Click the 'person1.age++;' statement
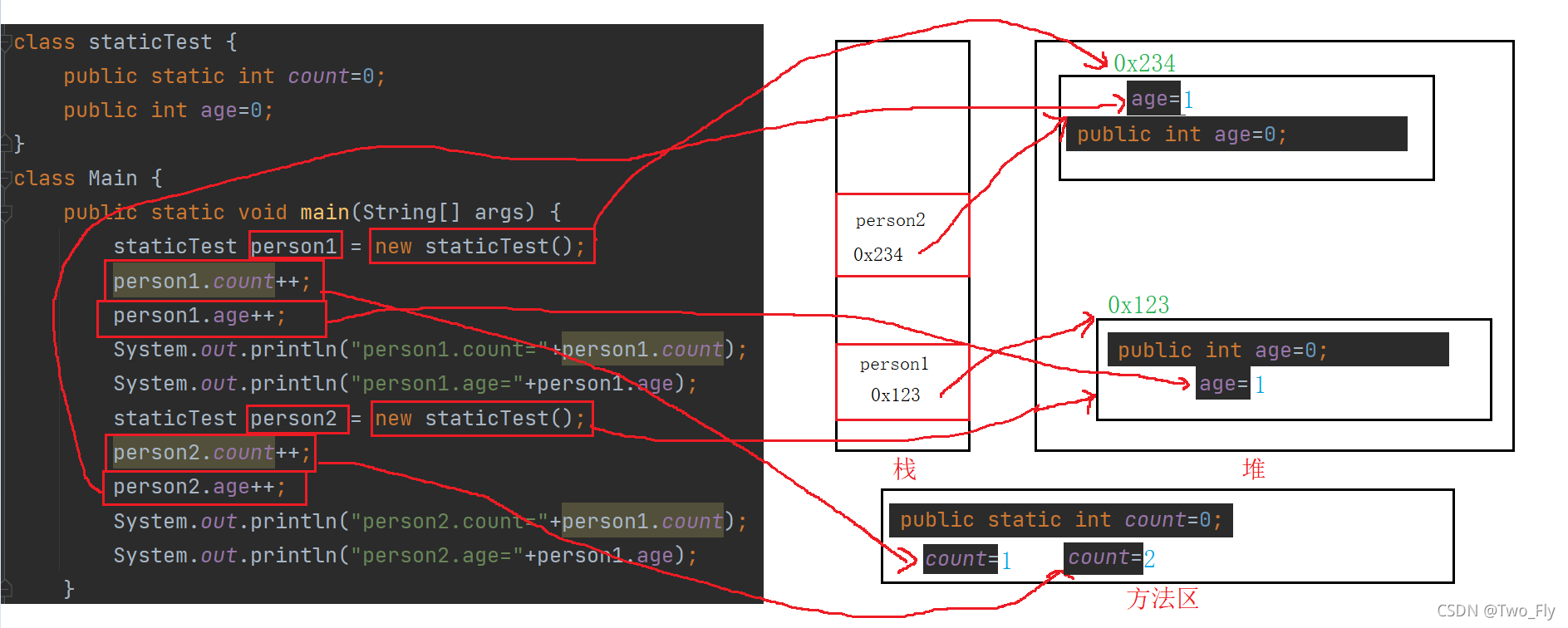Image resolution: width=1568 pixels, height=628 pixels. 199,316
